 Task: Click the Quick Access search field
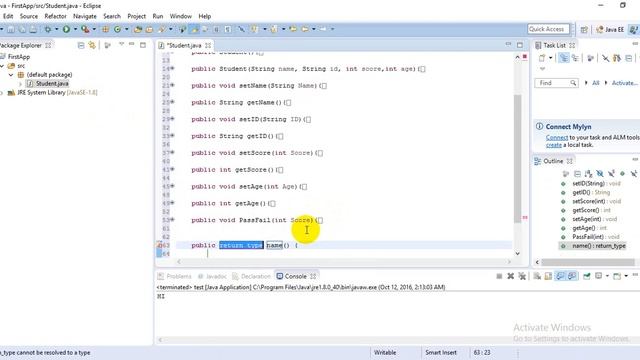(x=548, y=29)
